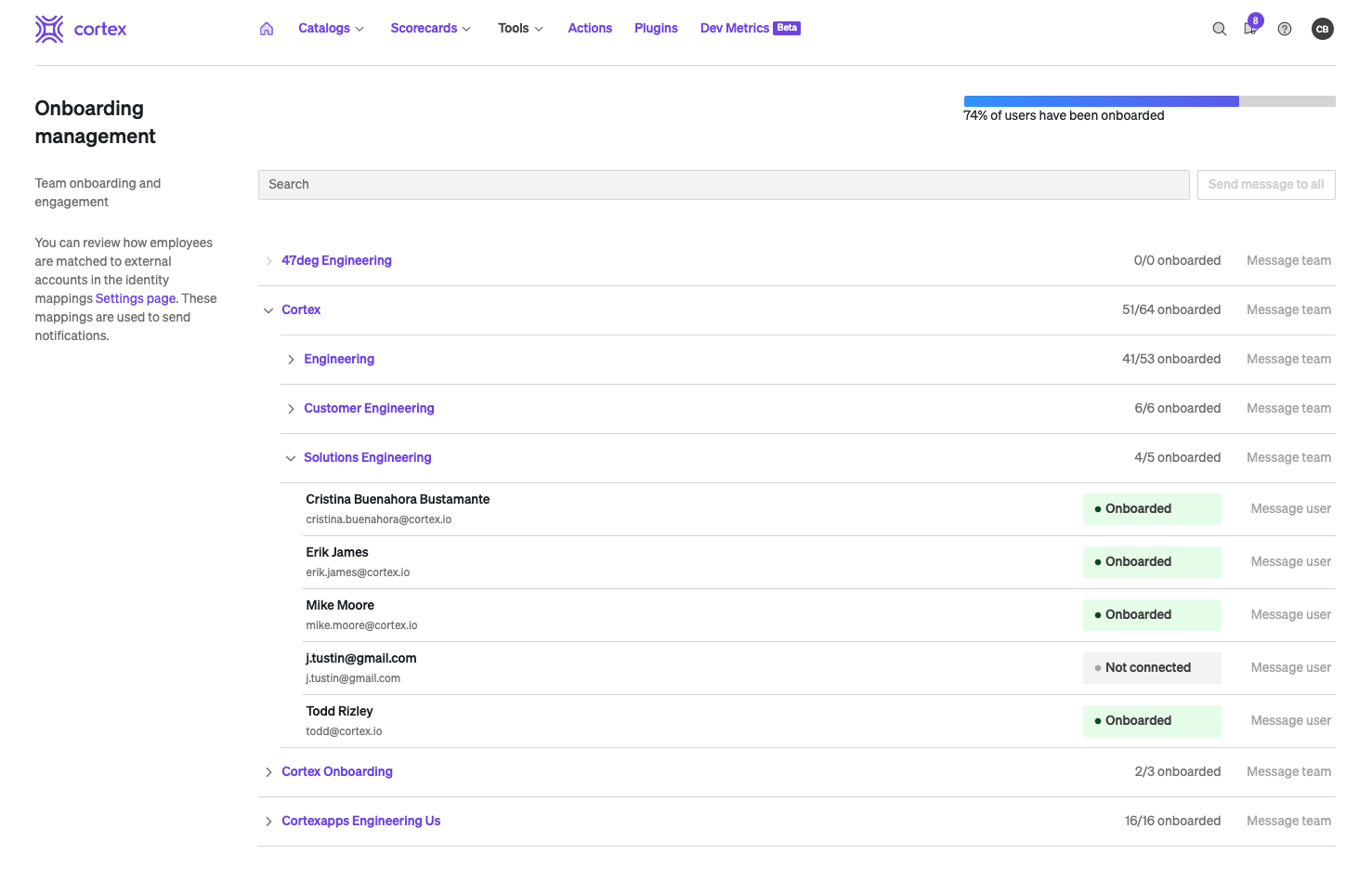1372x894 pixels.
Task: Expand the Cortex Onboarding team
Action: tap(268, 772)
